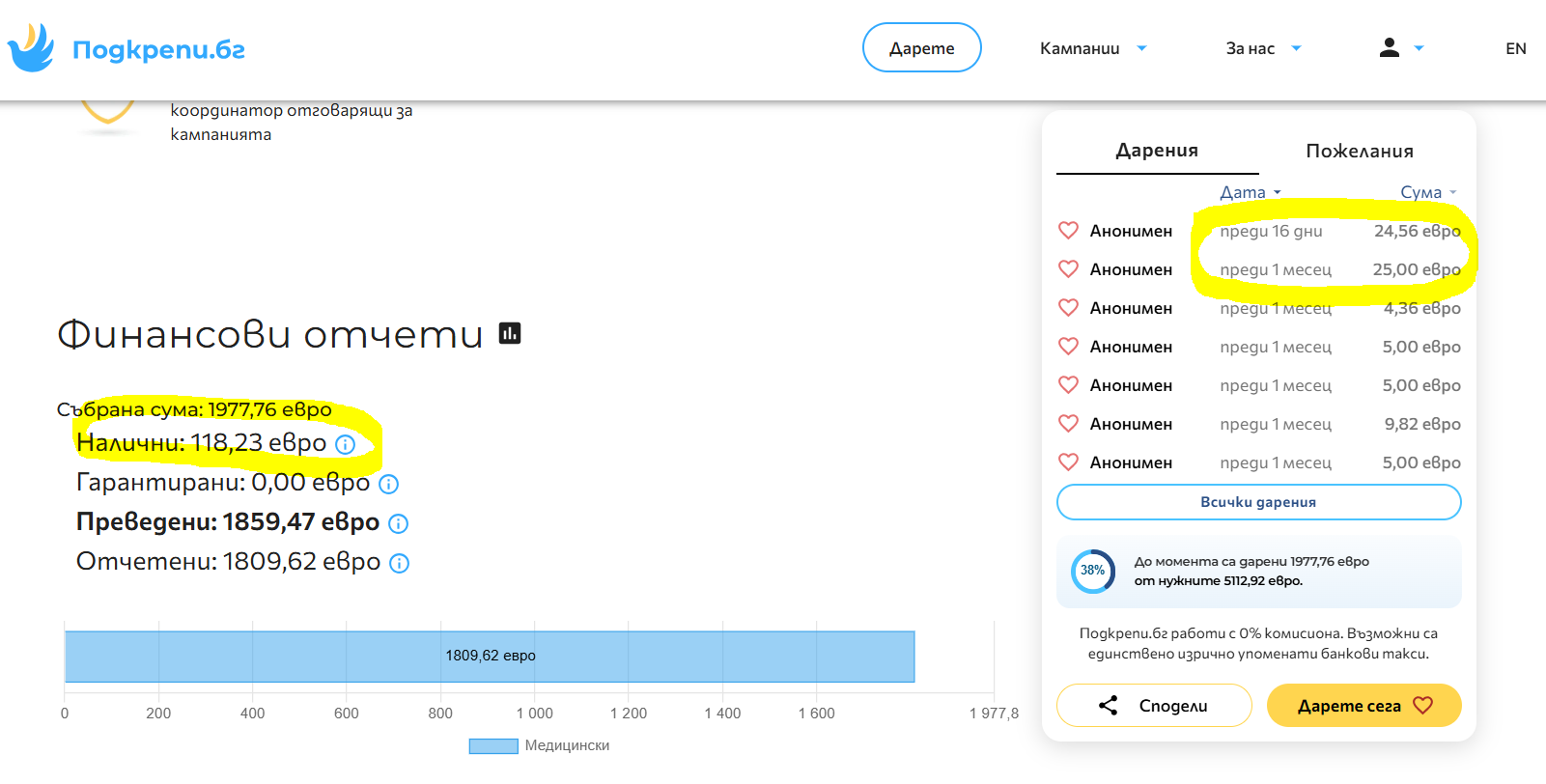
Task: Click the Медицински legend color box
Action: (x=493, y=745)
